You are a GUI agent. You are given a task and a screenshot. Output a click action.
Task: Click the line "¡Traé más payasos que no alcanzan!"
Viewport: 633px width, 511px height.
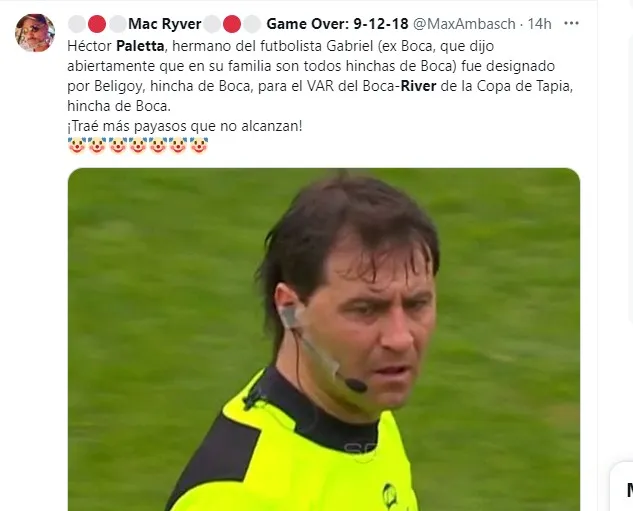click(x=185, y=126)
